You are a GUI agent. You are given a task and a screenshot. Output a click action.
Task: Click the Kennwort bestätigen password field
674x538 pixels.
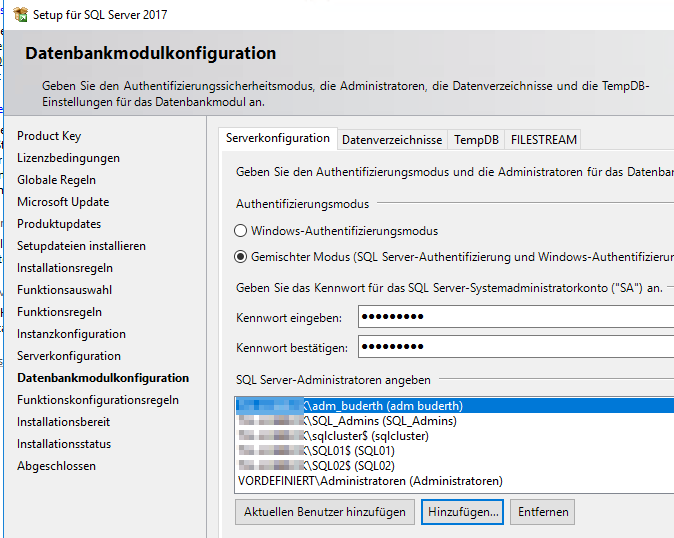pyautogui.click(x=516, y=347)
